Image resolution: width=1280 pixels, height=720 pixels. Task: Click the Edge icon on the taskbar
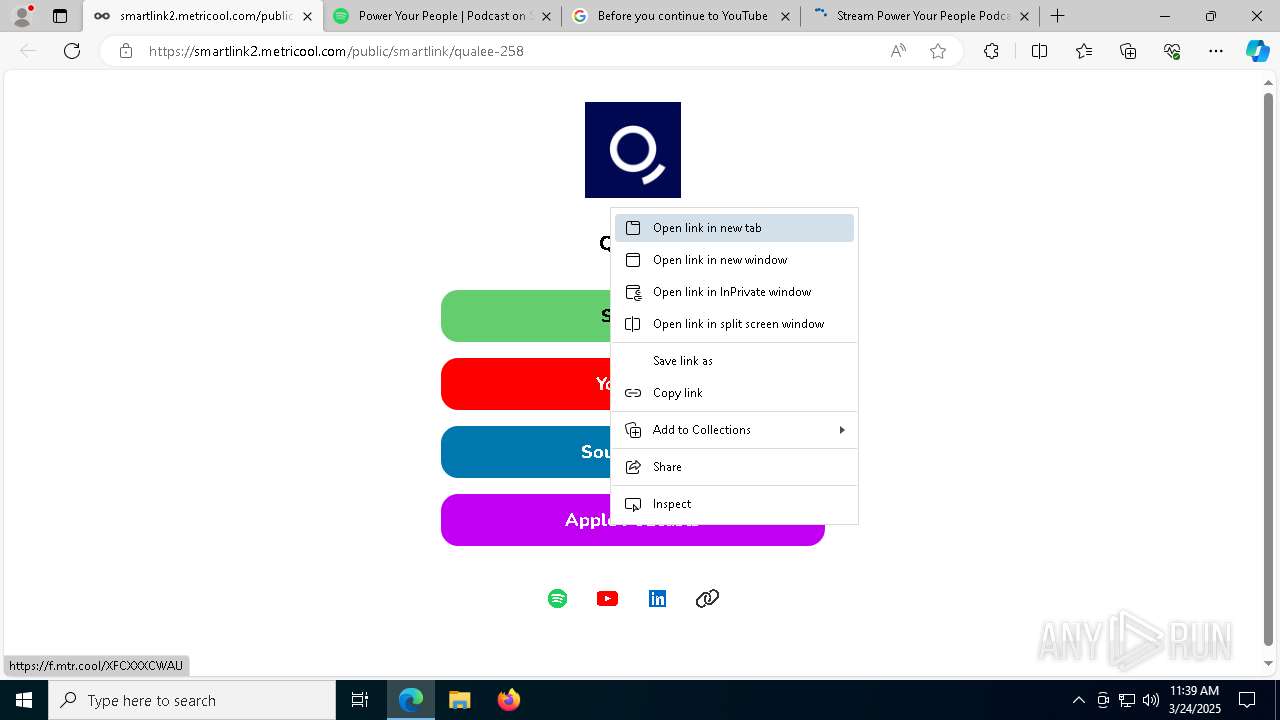click(x=411, y=700)
